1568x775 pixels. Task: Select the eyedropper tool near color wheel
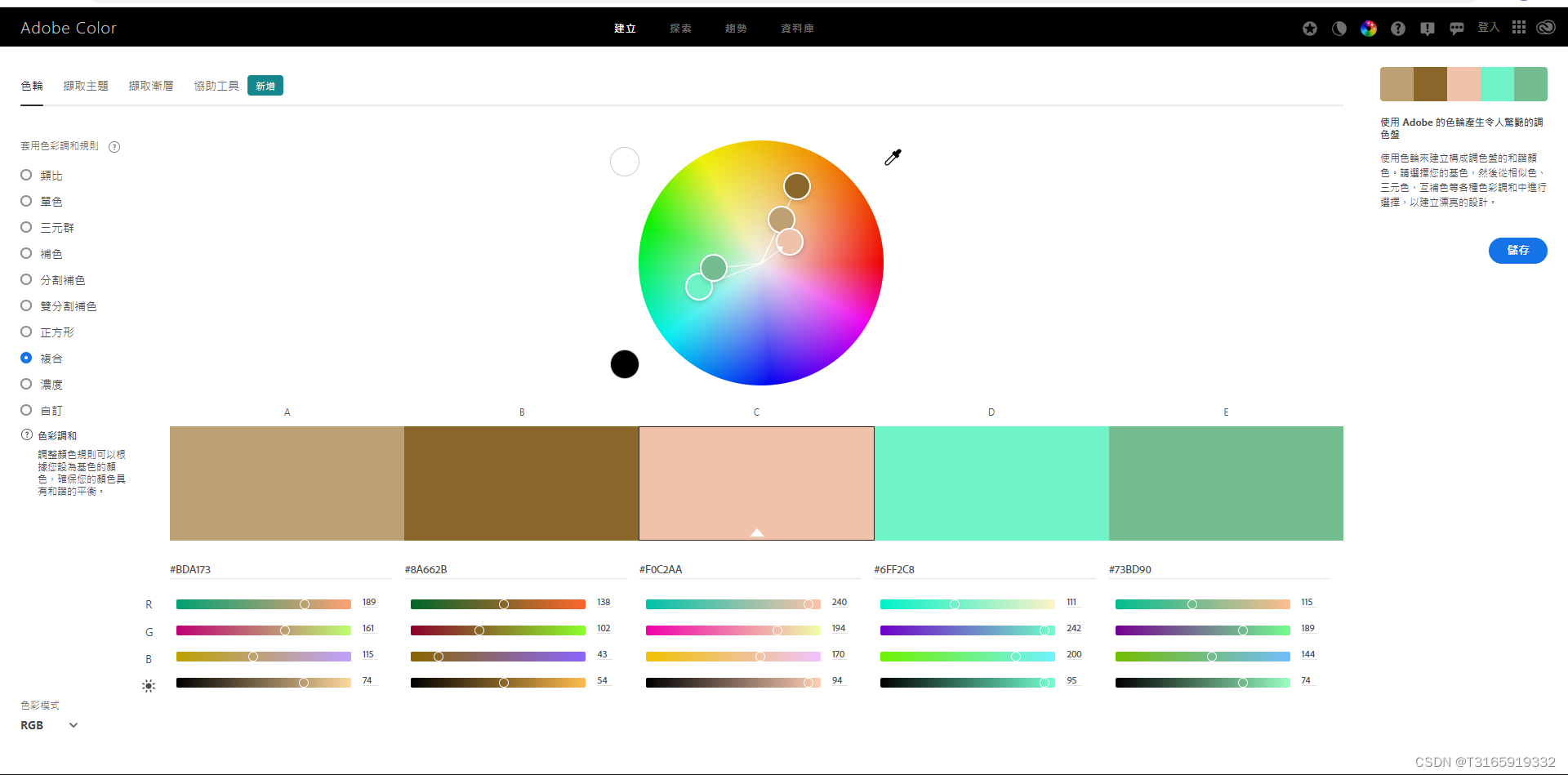(x=893, y=157)
